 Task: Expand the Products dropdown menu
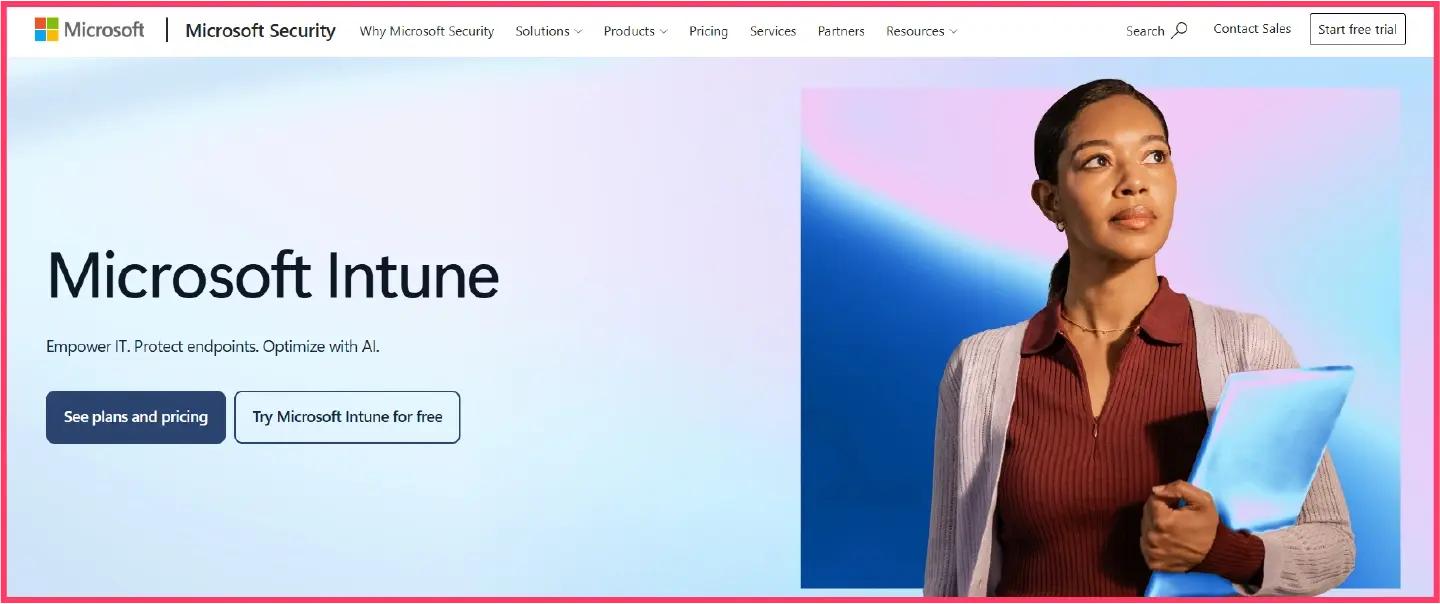point(635,31)
